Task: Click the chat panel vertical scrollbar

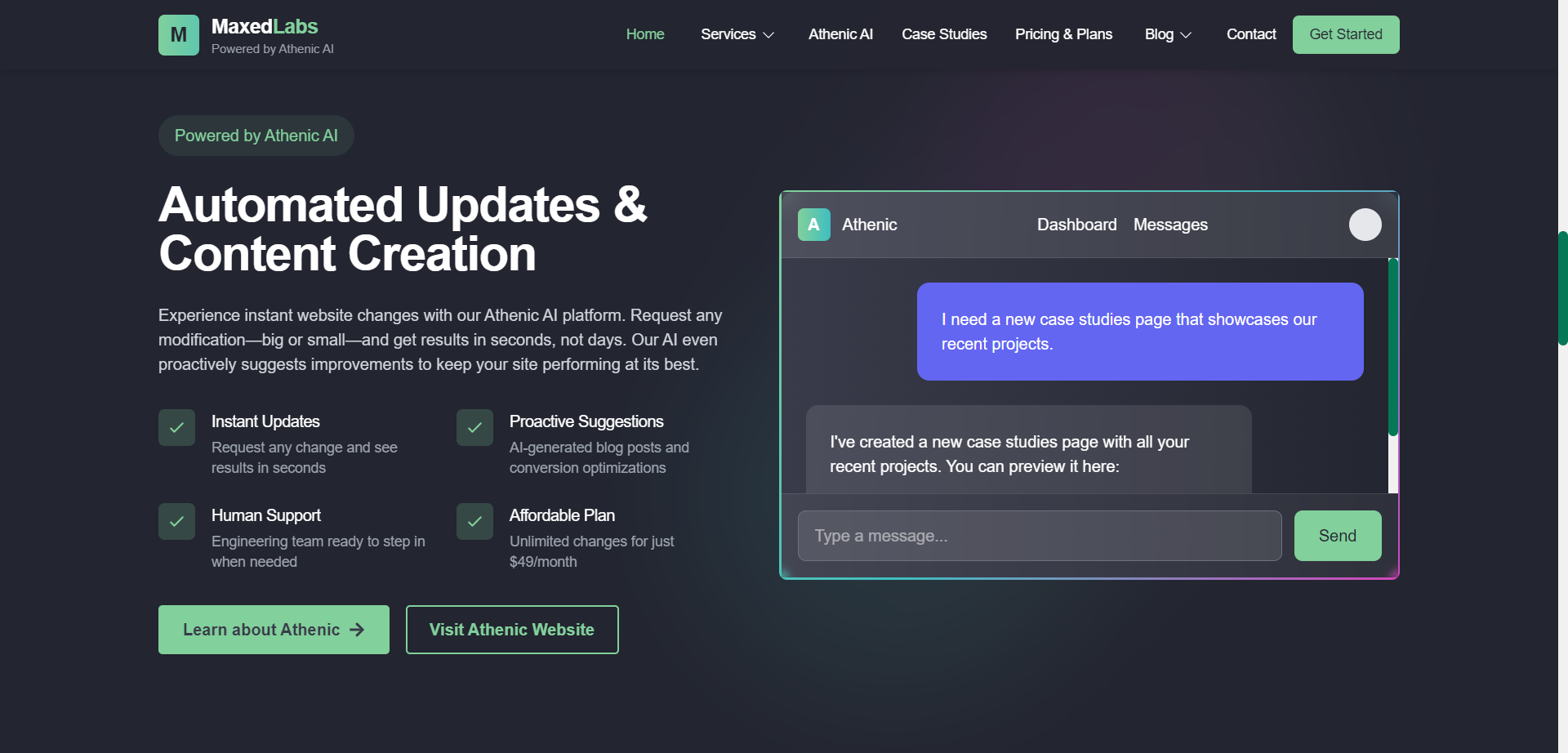Action: [1393, 347]
